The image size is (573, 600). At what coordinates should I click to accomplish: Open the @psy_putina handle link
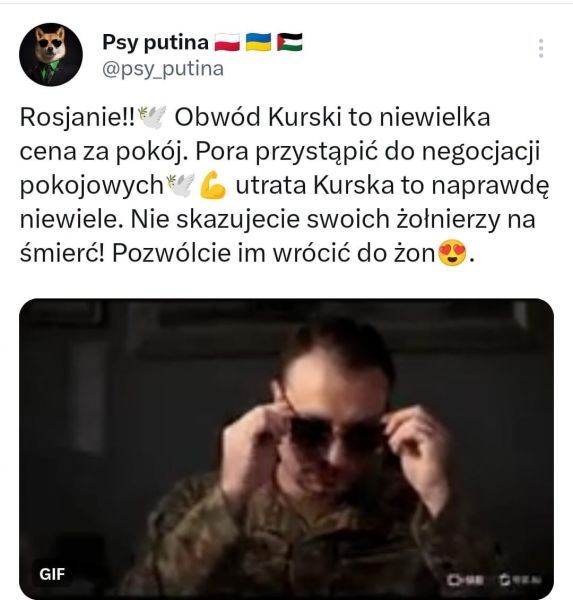(163, 69)
